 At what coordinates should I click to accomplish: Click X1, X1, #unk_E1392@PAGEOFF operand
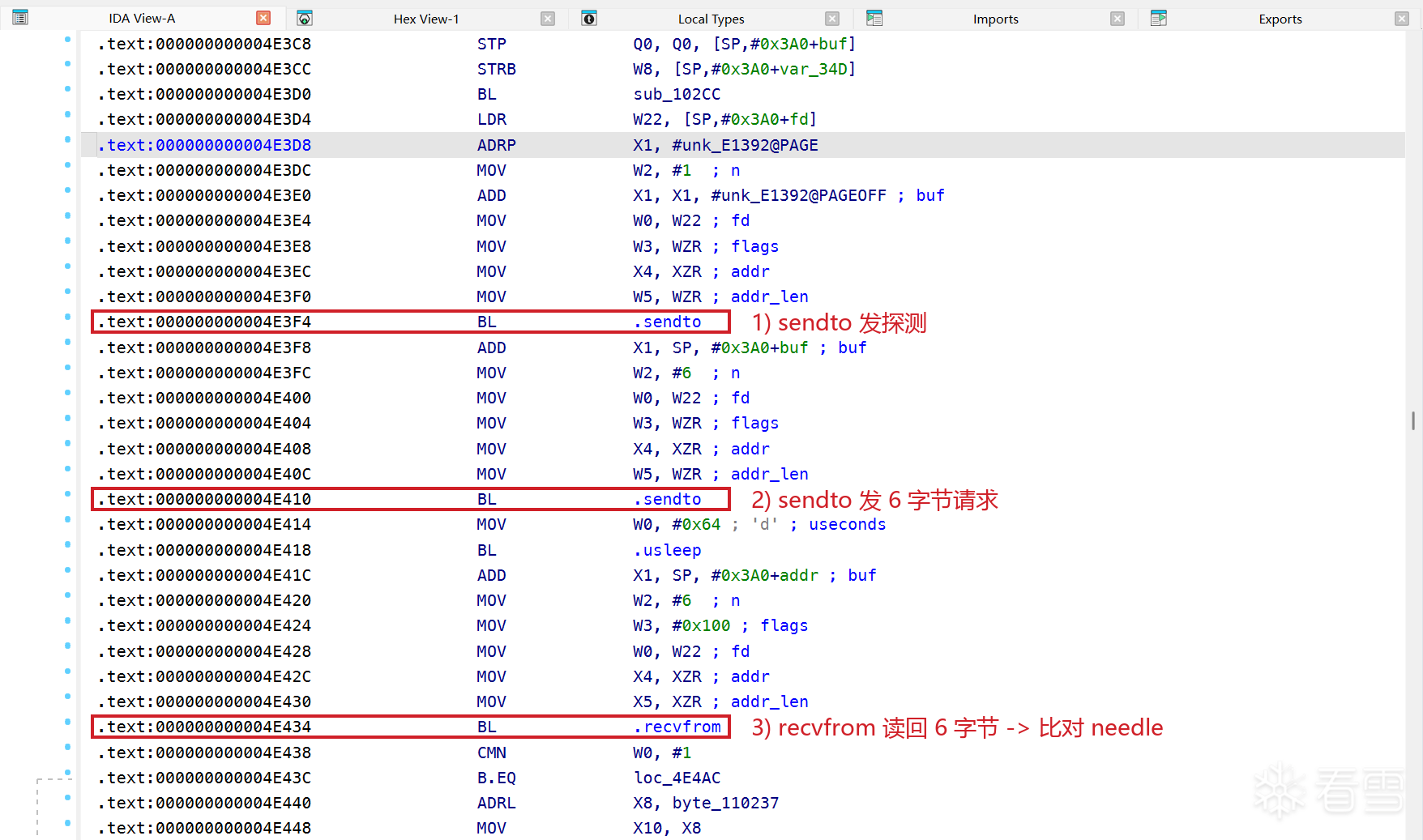coord(759,195)
